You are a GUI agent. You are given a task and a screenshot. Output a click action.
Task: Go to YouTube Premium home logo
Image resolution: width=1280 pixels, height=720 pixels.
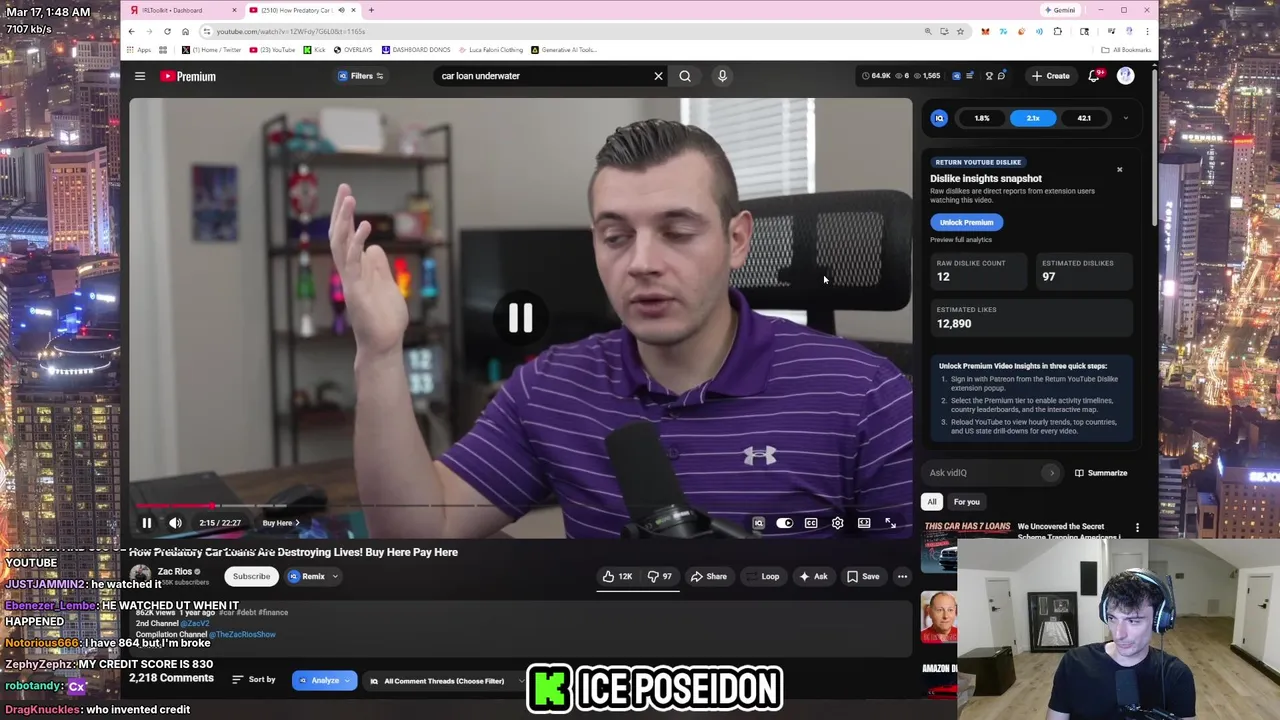tap(188, 76)
